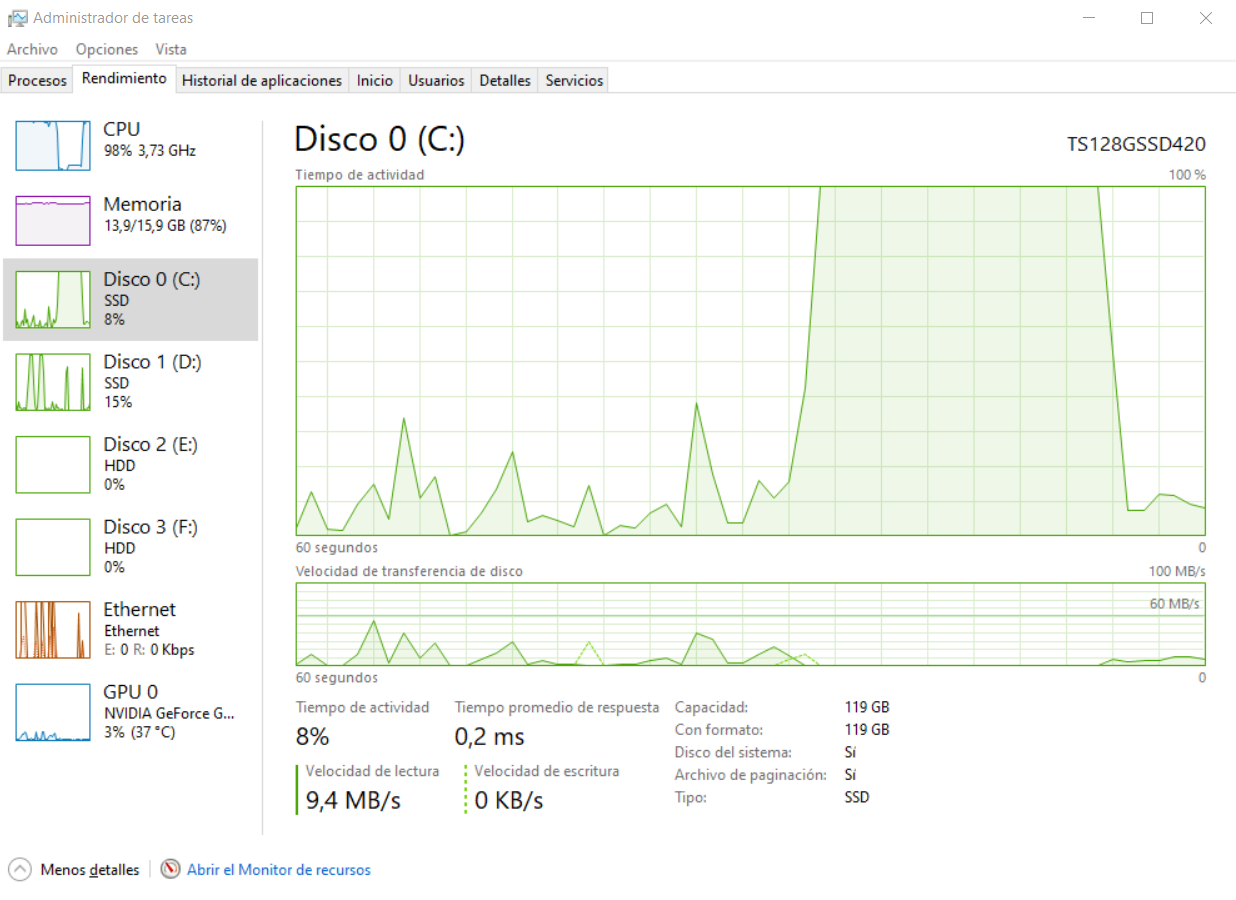
Task: Click the Monitor de recursos icon
Action: [x=170, y=869]
